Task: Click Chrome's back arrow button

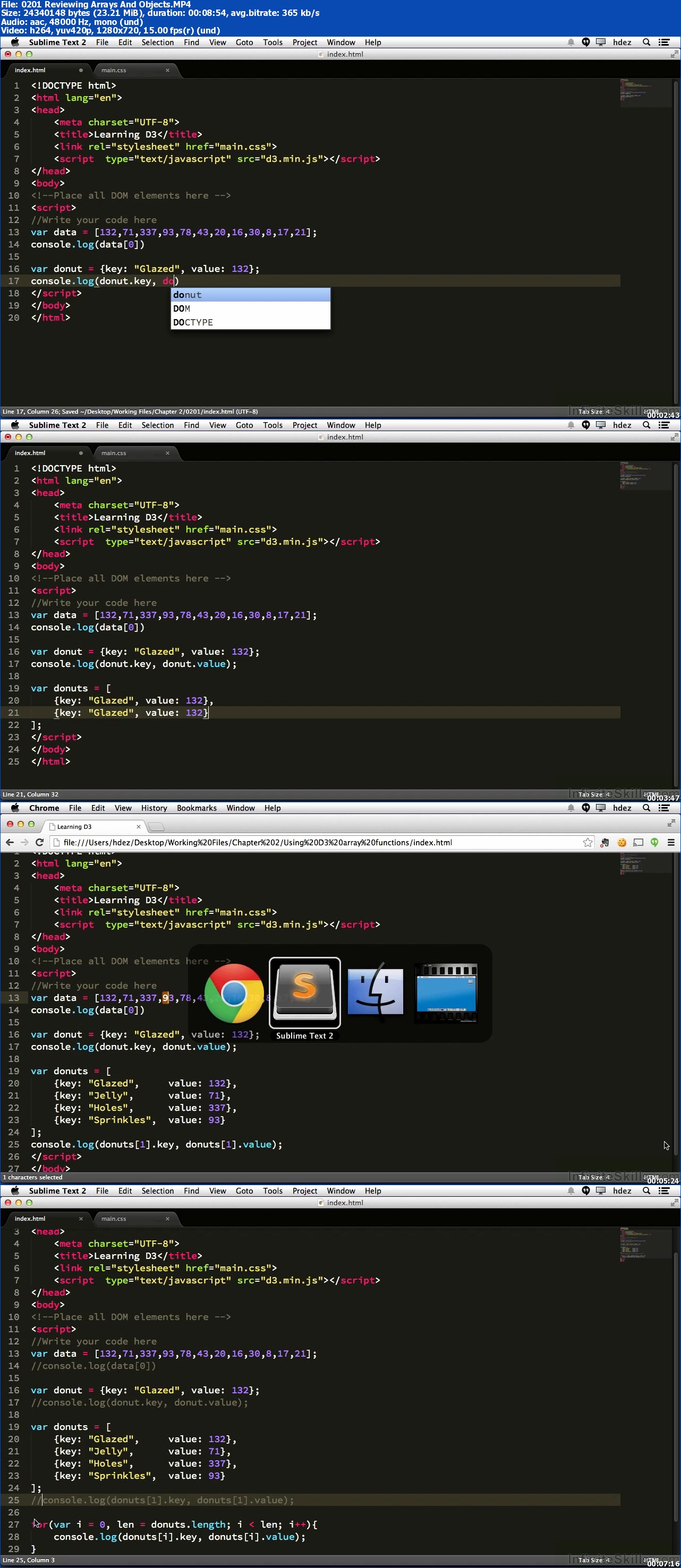Action: click(9, 843)
